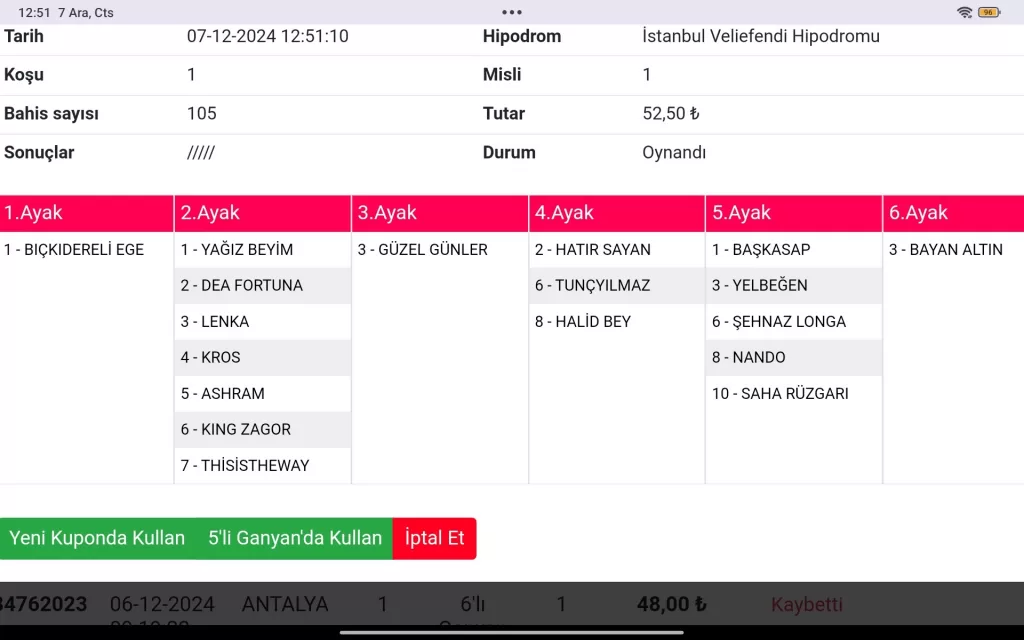The height and width of the screenshot is (640, 1024).
Task: Open the 4.Ayak column header
Action: click(x=617, y=213)
